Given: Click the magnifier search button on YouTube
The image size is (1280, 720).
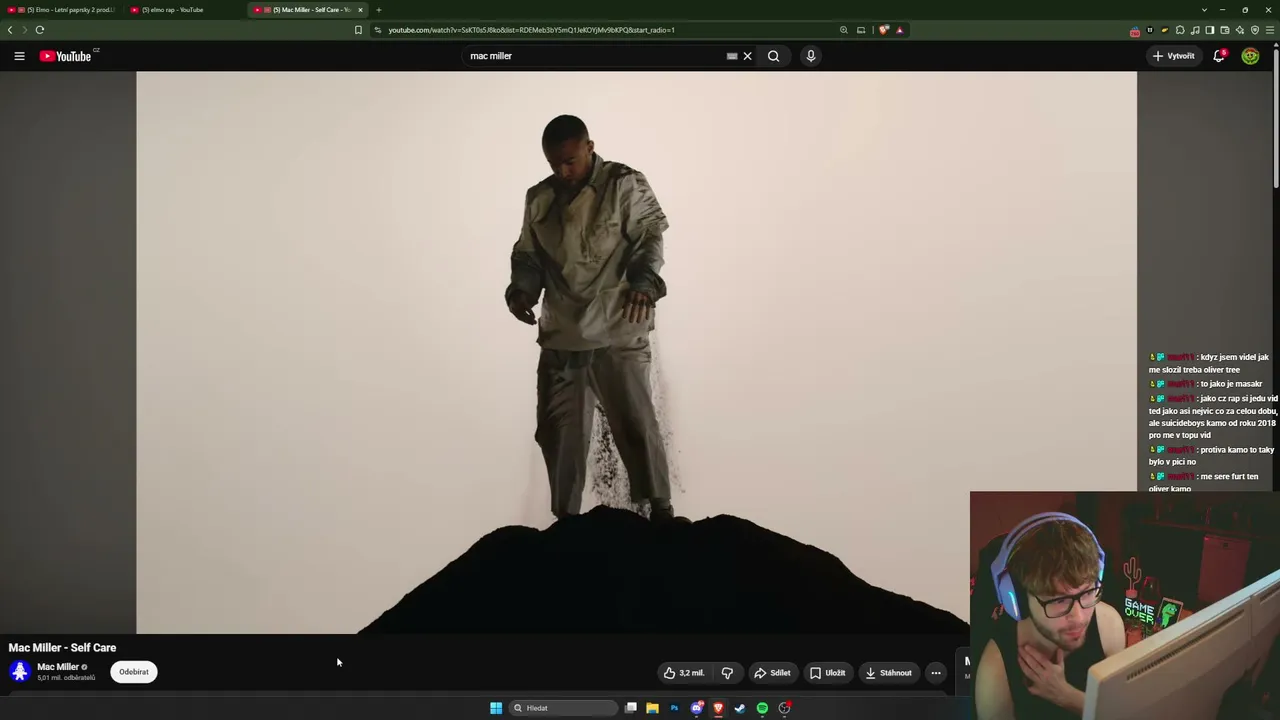Looking at the screenshot, I should [773, 56].
